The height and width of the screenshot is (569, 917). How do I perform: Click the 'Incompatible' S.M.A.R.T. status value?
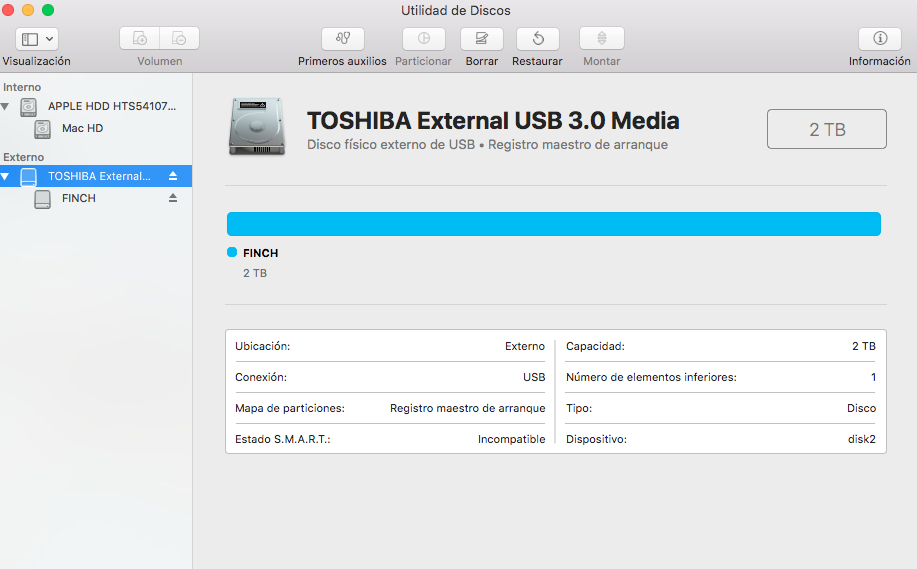tap(511, 439)
